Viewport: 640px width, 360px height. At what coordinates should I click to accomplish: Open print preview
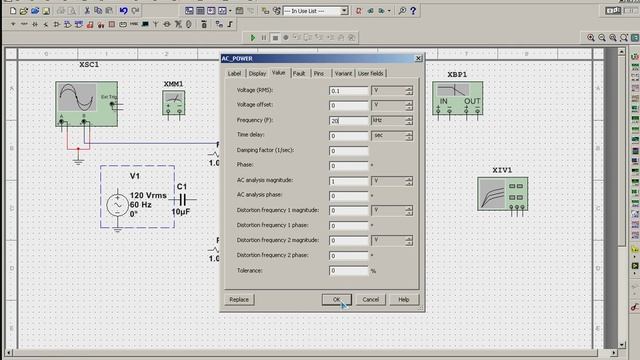[x=72, y=11]
